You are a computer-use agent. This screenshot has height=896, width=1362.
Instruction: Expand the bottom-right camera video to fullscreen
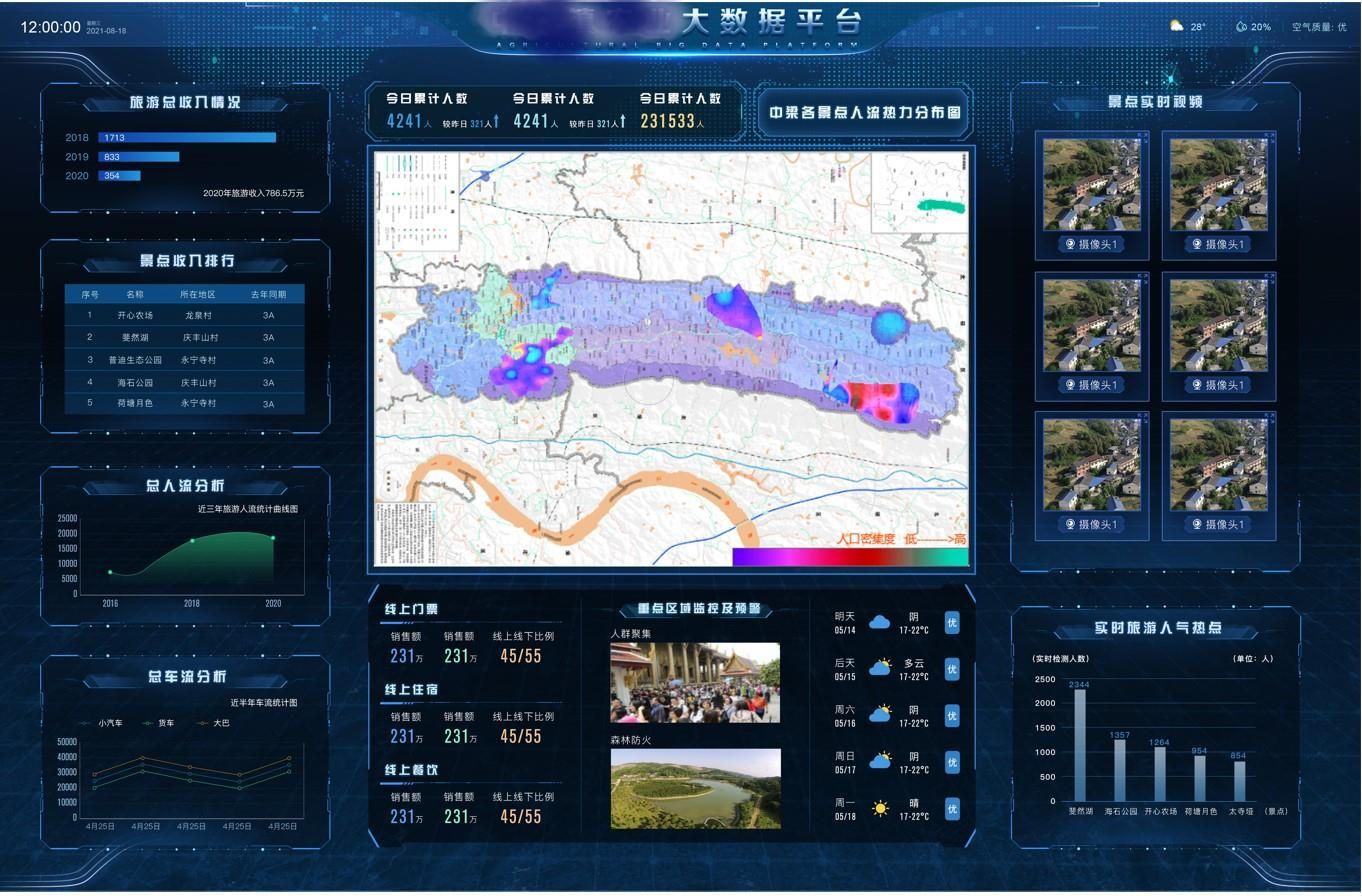click(x=1269, y=416)
